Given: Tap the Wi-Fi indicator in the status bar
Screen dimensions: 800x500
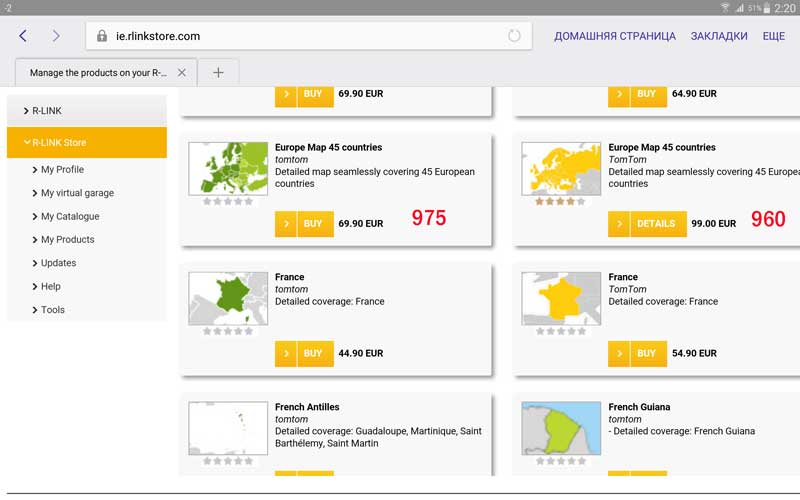Looking at the screenshot, I should (x=725, y=8).
